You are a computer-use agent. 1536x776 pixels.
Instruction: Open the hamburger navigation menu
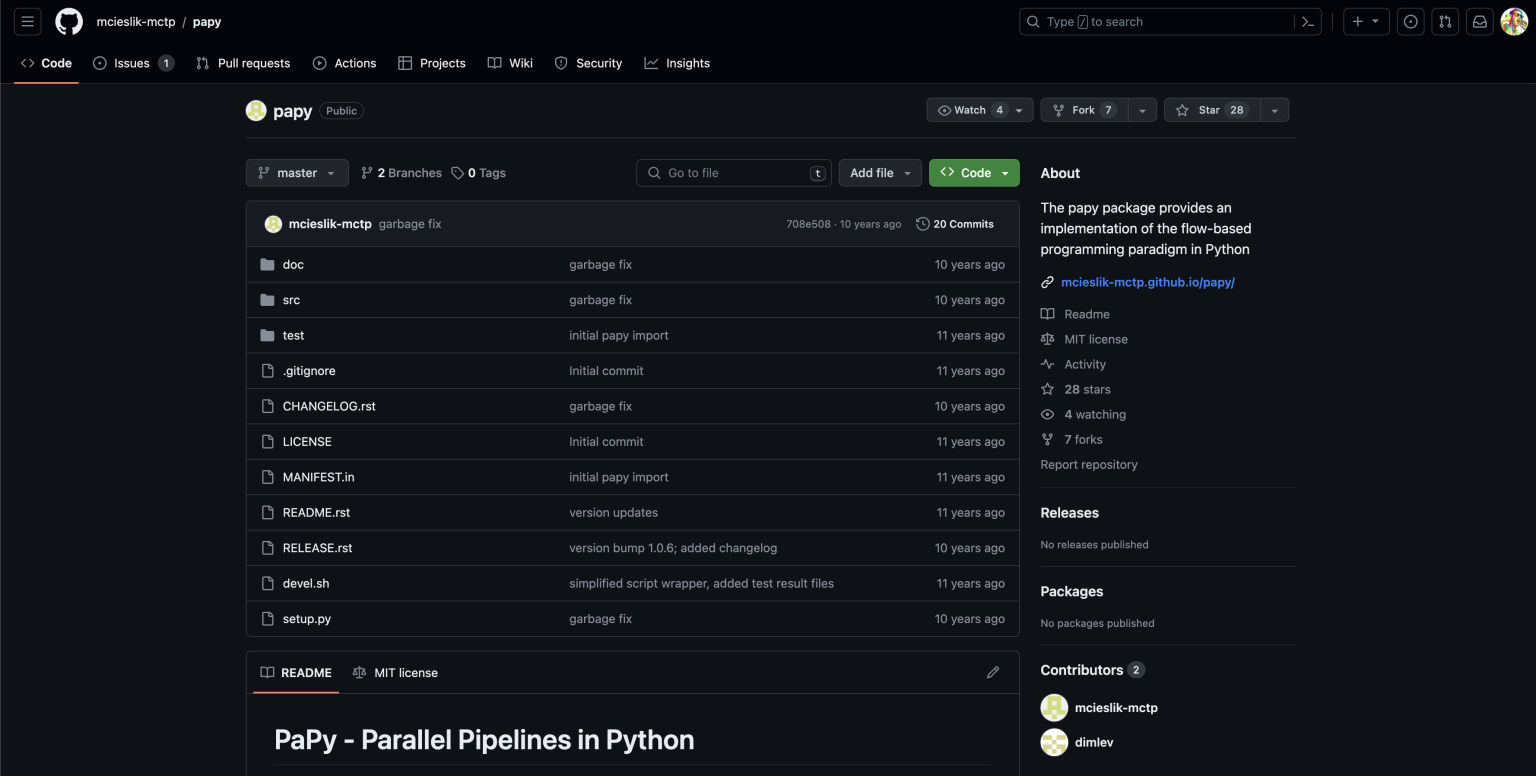click(x=28, y=21)
